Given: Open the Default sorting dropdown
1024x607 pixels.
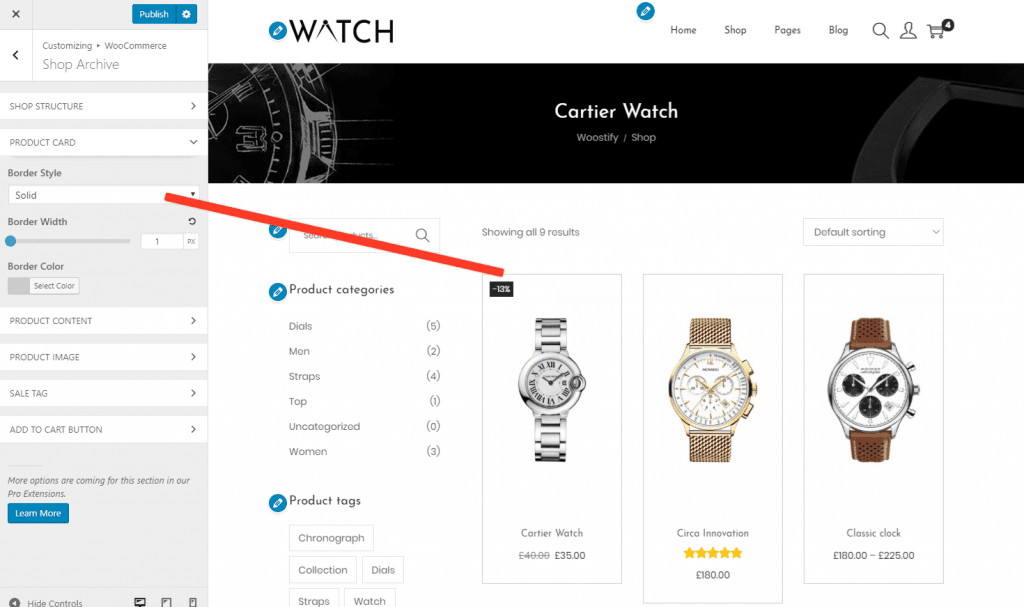Looking at the screenshot, I should pos(873,232).
